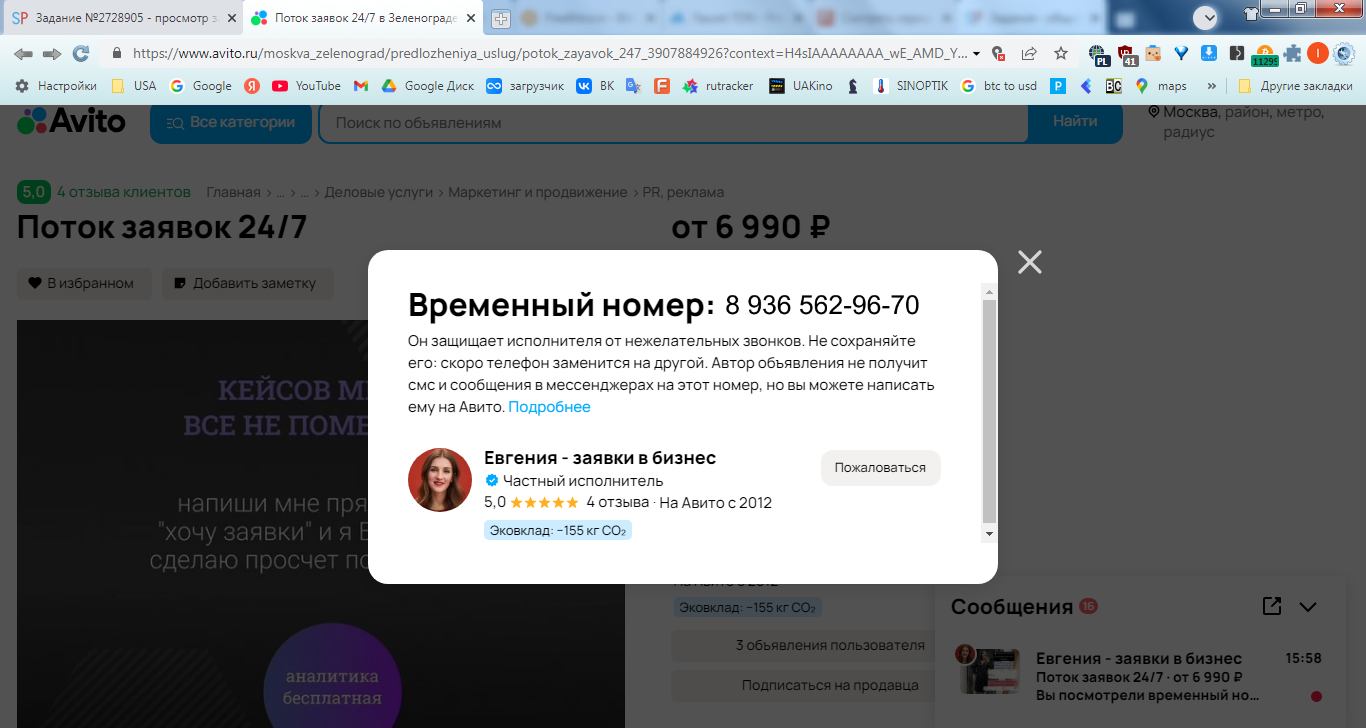Open Евгения's profile photo in popup
This screenshot has height=728, width=1366.
click(x=440, y=480)
